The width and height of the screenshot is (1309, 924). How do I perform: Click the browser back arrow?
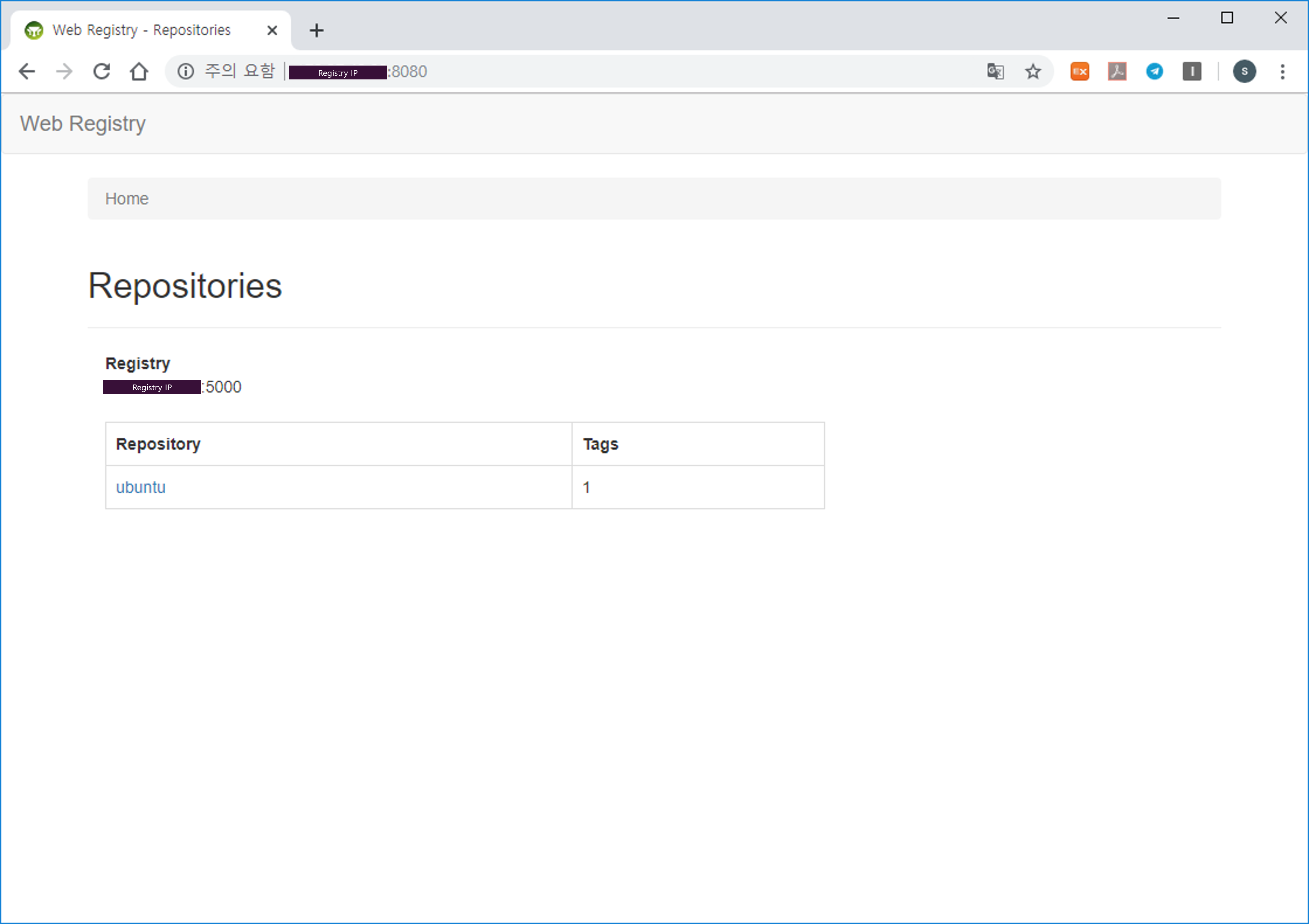point(27,71)
